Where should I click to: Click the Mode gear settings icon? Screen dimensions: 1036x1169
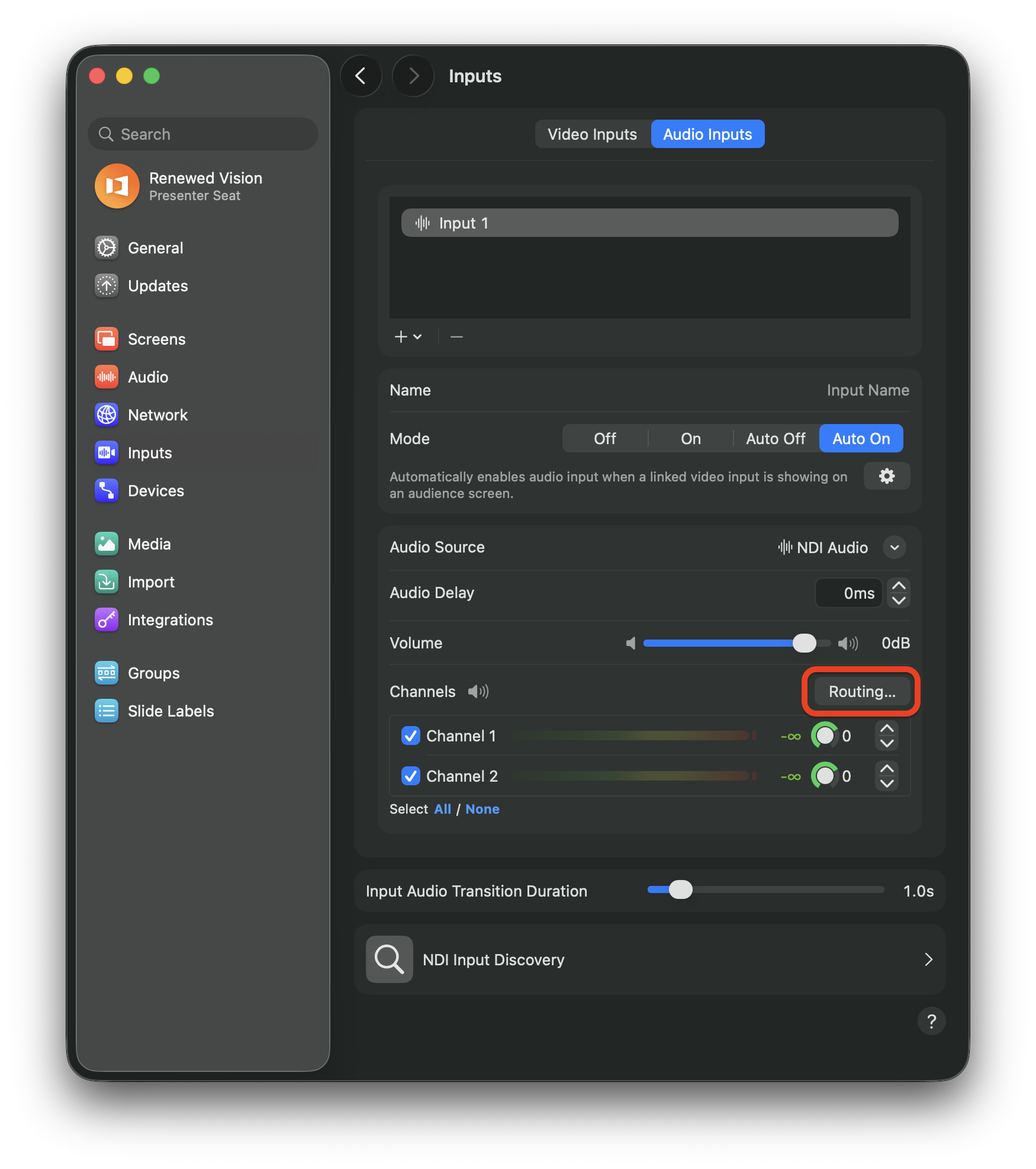tap(886, 476)
